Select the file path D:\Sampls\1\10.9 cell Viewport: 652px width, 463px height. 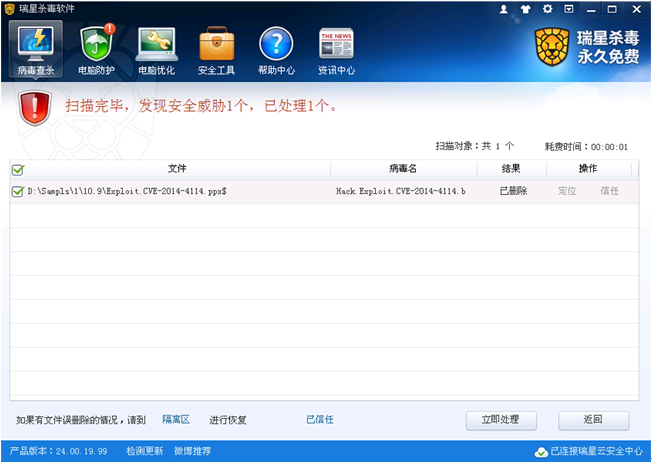tap(127, 191)
